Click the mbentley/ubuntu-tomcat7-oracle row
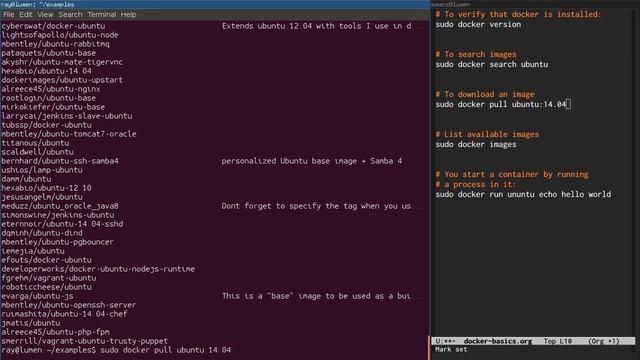 click(69, 134)
